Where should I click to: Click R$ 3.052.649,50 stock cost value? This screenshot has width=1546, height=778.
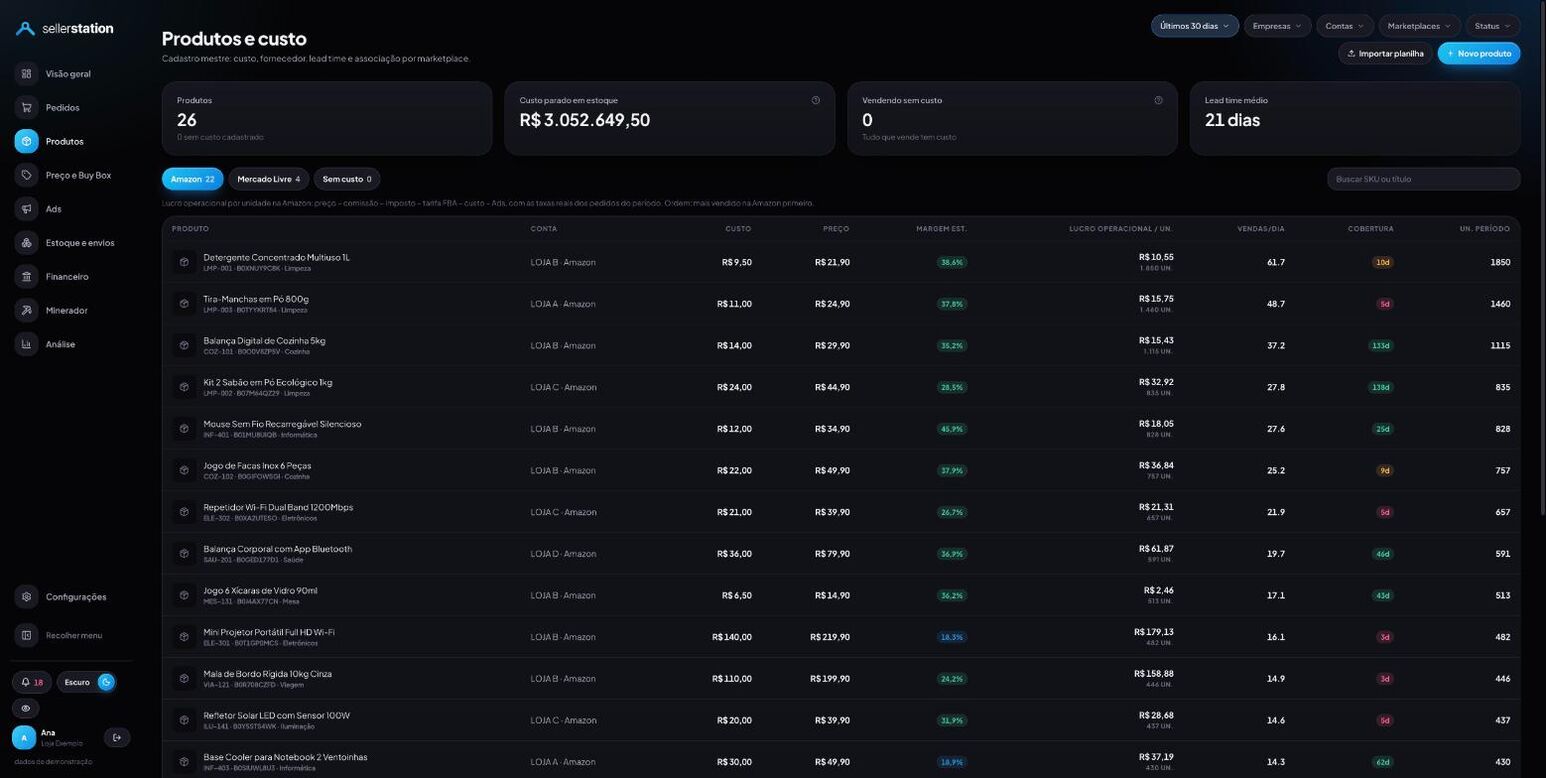[x=585, y=120]
